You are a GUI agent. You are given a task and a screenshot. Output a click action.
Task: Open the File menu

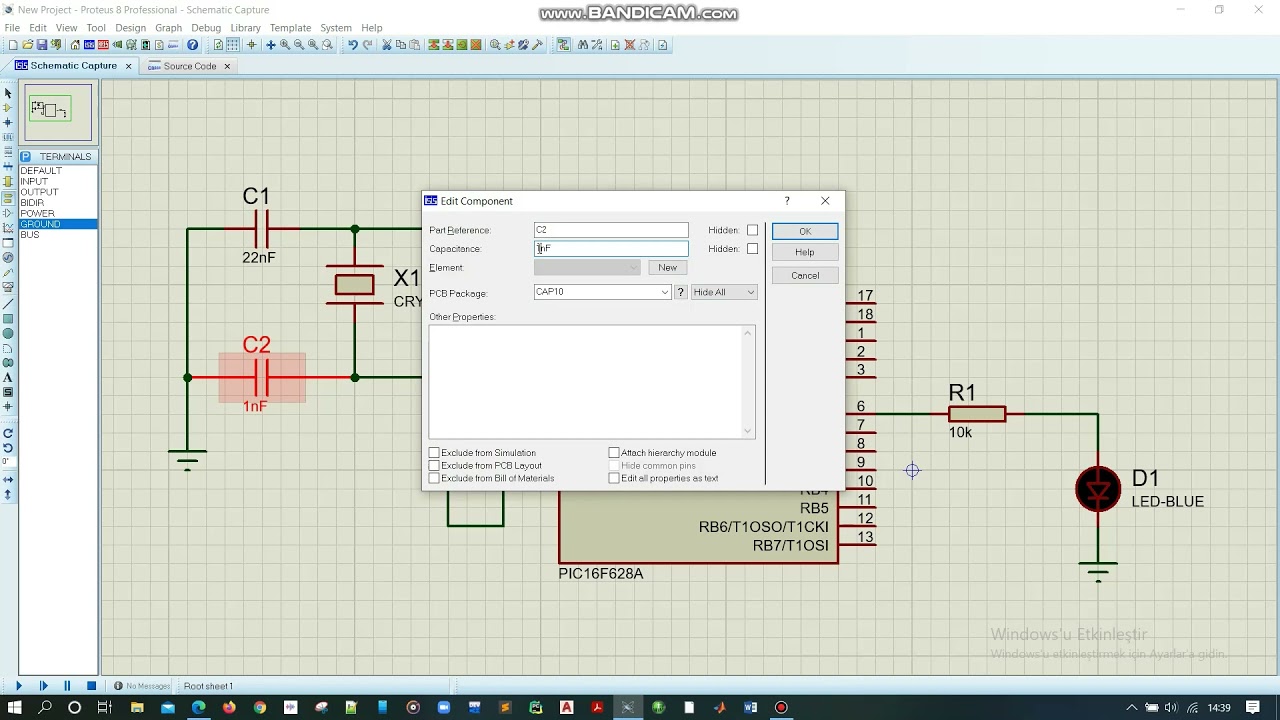coord(12,28)
